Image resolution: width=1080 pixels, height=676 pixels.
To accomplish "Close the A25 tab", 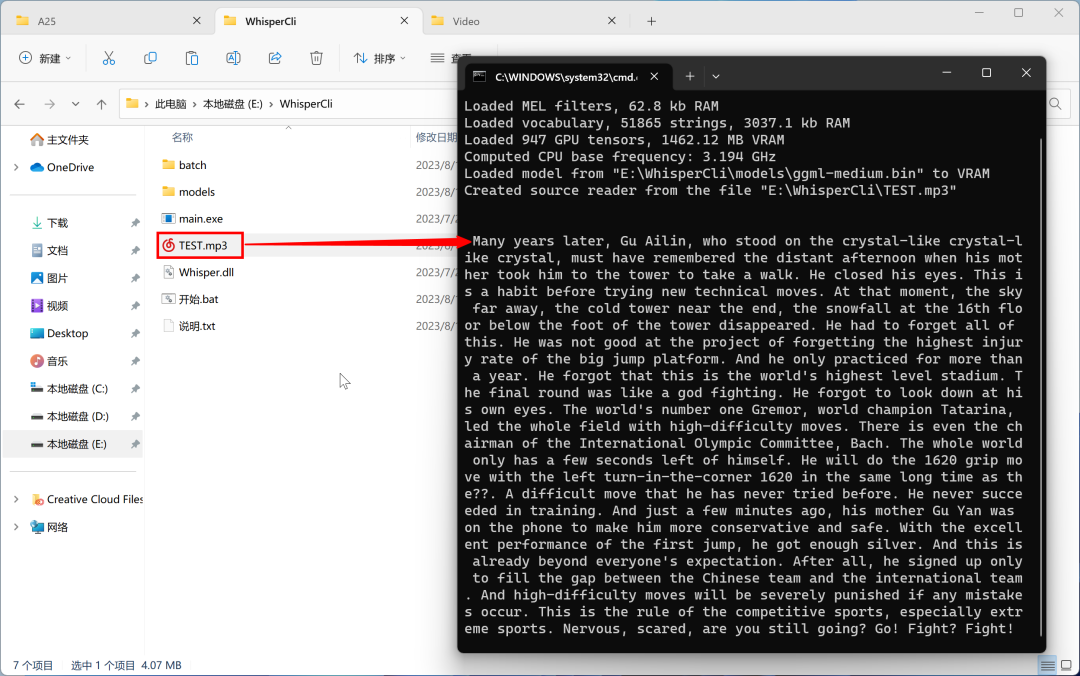I will tap(197, 21).
